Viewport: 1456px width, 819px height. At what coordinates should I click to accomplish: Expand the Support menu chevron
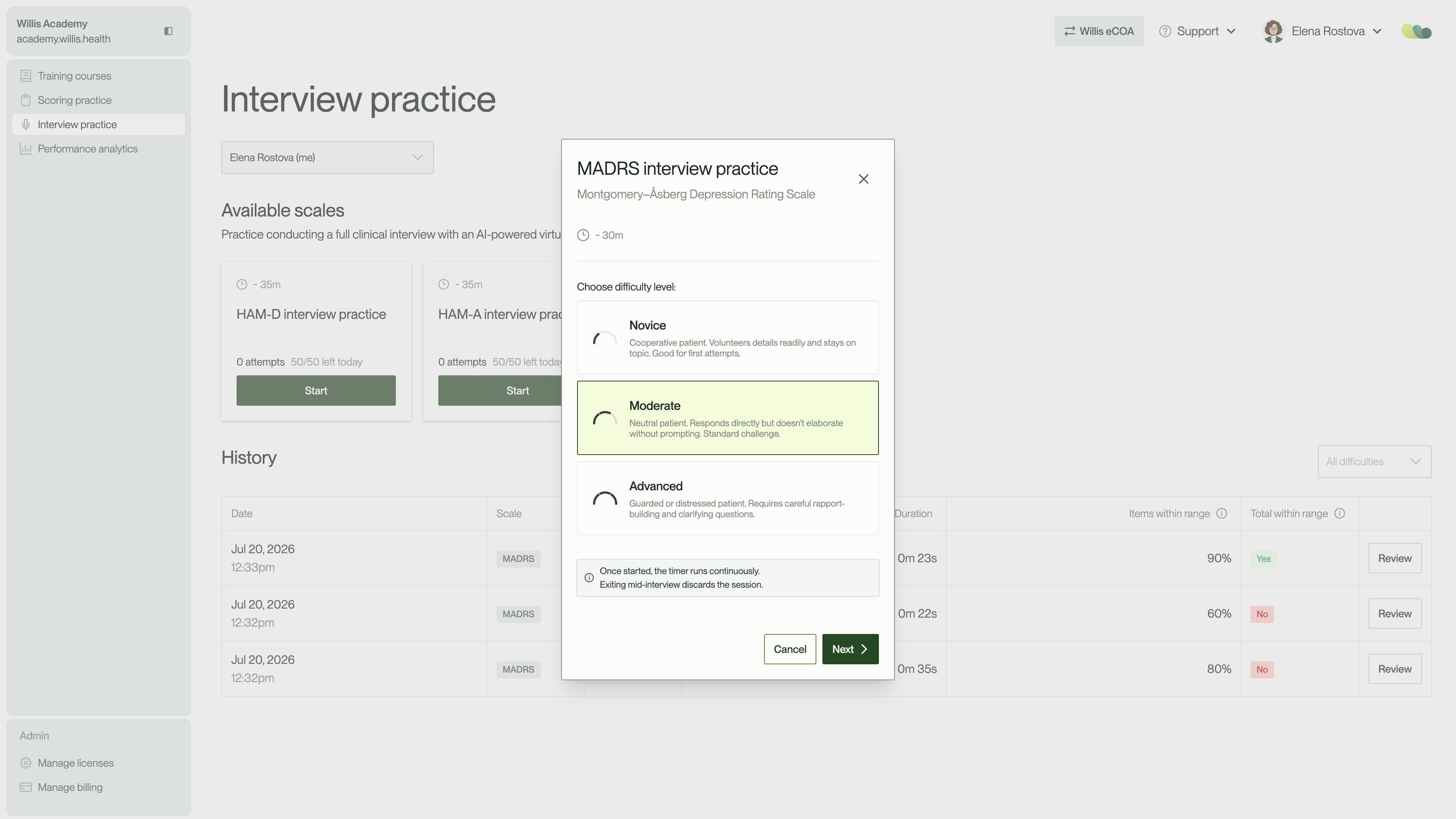pos(1232,31)
